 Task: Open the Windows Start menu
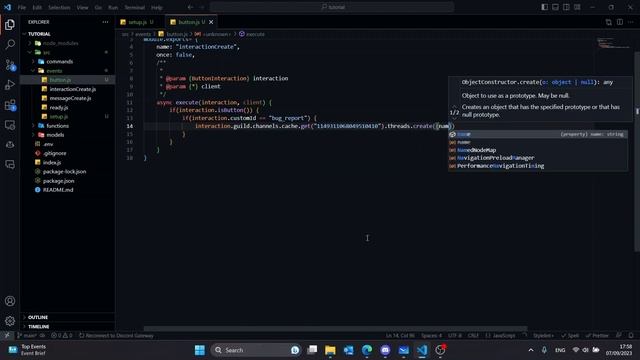[200, 350]
